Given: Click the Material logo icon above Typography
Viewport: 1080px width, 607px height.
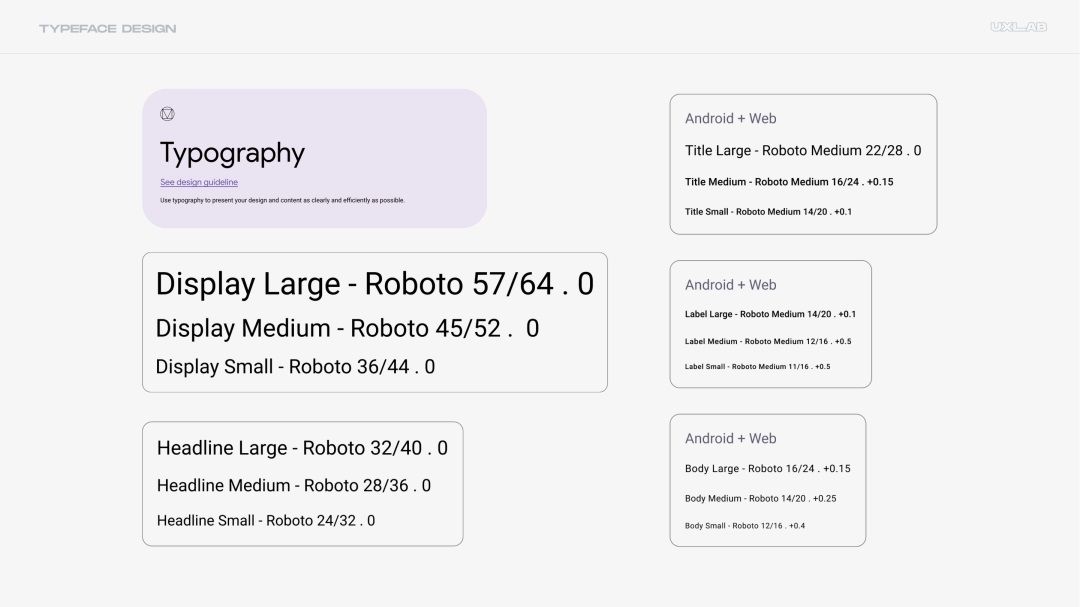Looking at the screenshot, I should tap(167, 114).
